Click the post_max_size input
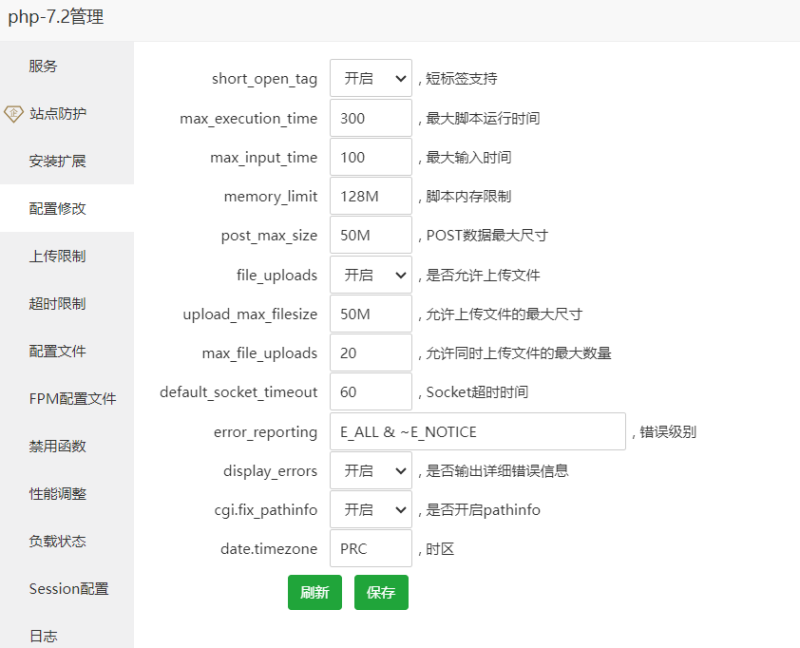Screen dimensions: 800x648 (371, 235)
